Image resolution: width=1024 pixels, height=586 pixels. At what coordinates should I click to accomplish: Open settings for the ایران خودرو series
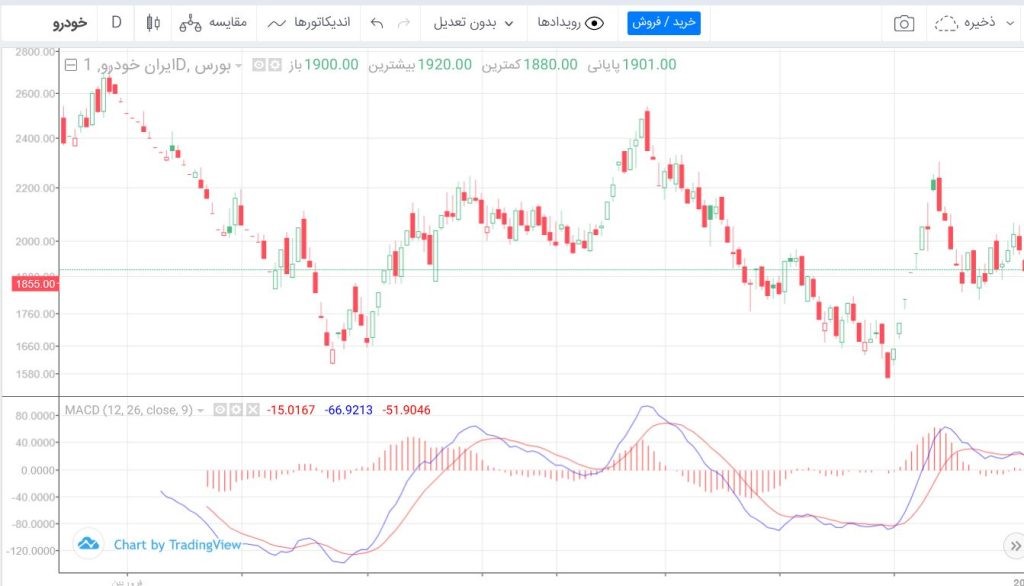pyautogui.click(x=275, y=66)
